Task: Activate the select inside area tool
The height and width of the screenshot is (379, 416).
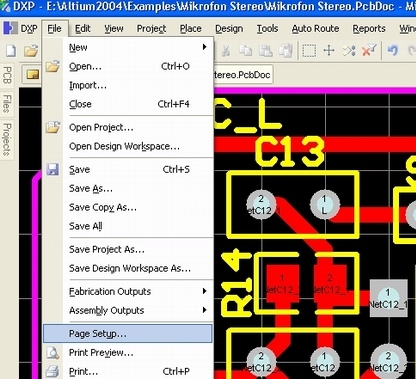Action: (309, 51)
